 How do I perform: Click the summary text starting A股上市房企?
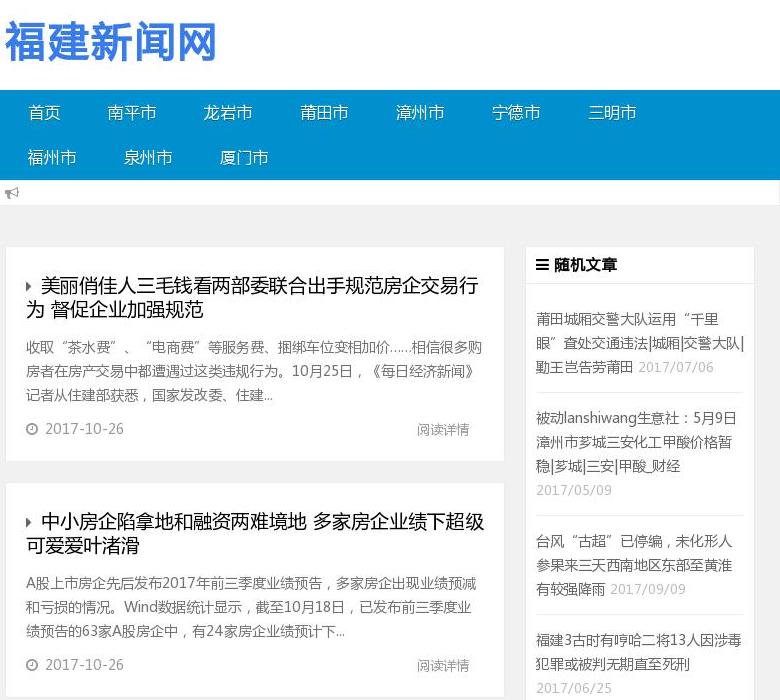(251, 607)
